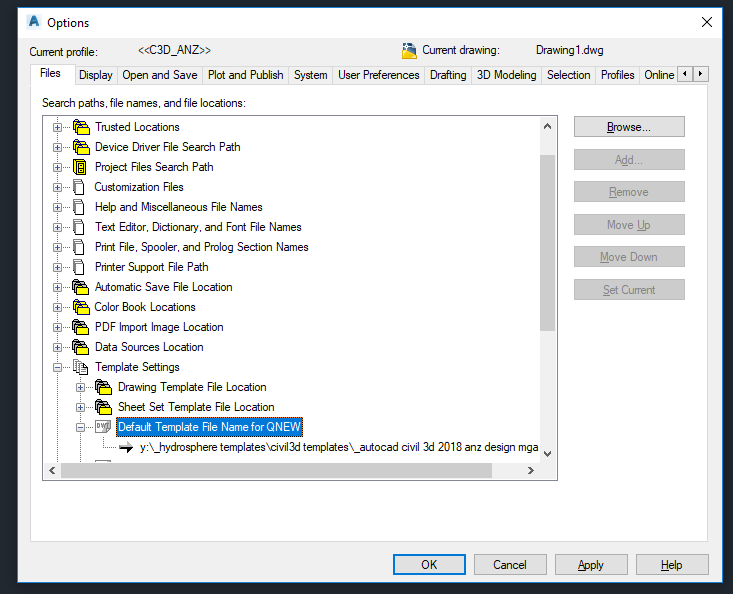The height and width of the screenshot is (594, 733).
Task: Click the Cancel button
Action: click(x=510, y=565)
